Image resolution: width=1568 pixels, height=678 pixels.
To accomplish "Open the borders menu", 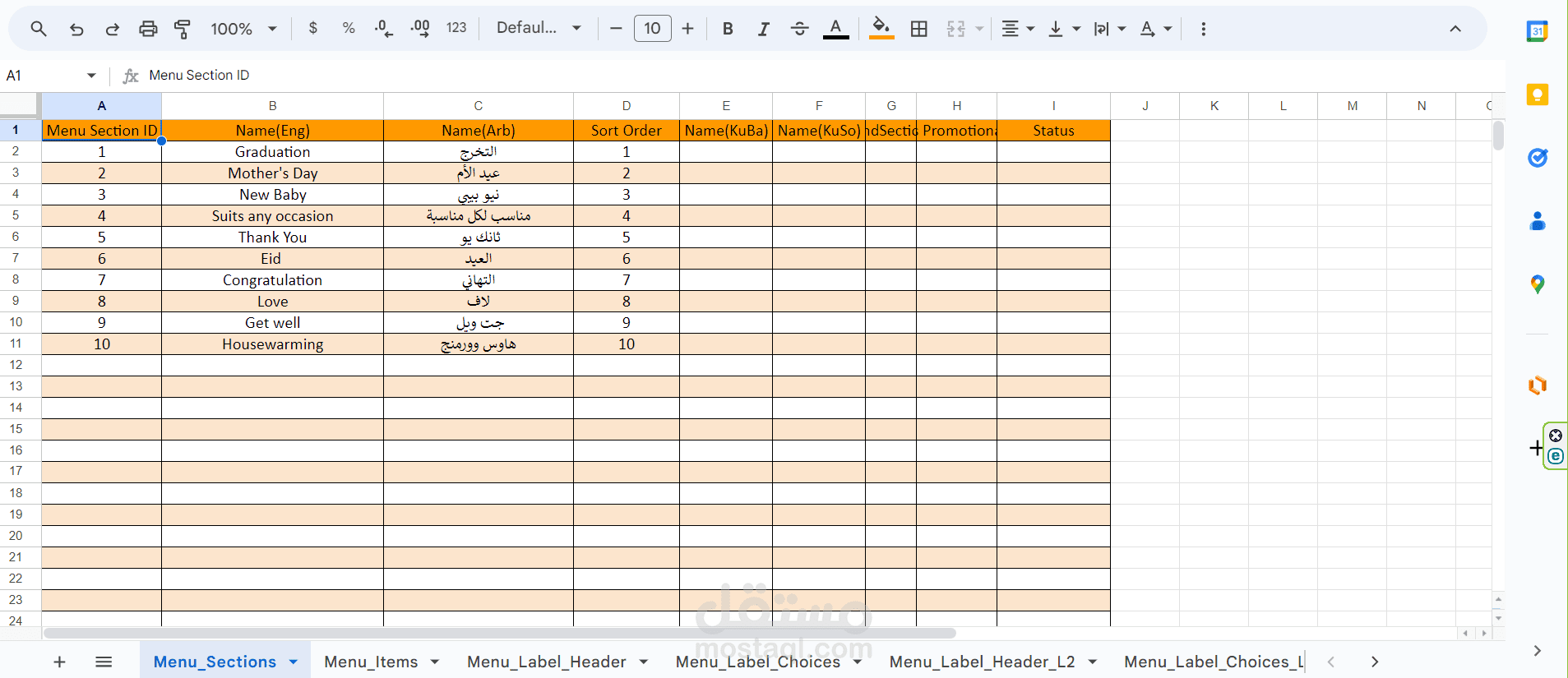I will tap(919, 29).
